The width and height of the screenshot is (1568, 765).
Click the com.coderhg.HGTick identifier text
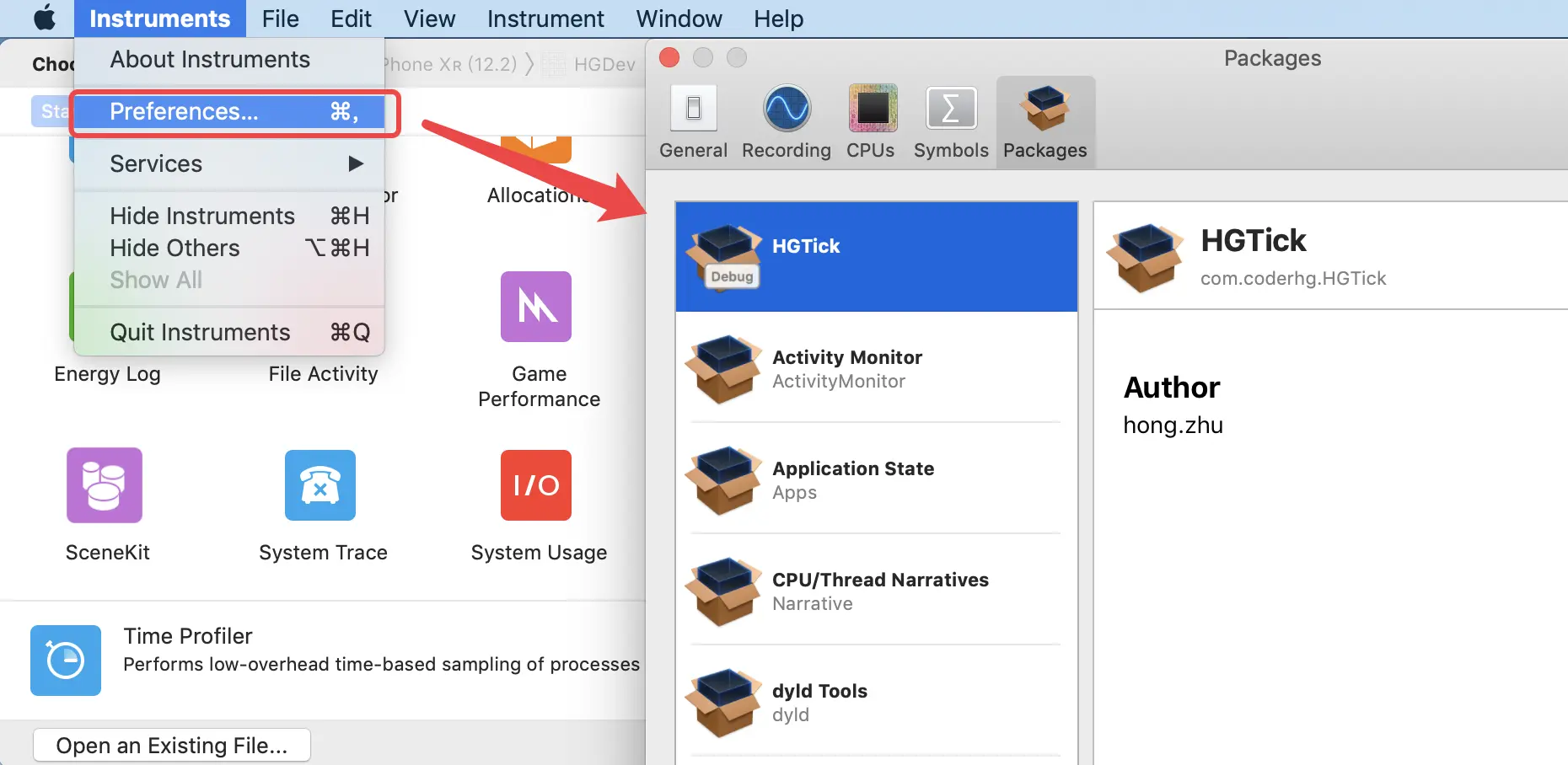1293,279
